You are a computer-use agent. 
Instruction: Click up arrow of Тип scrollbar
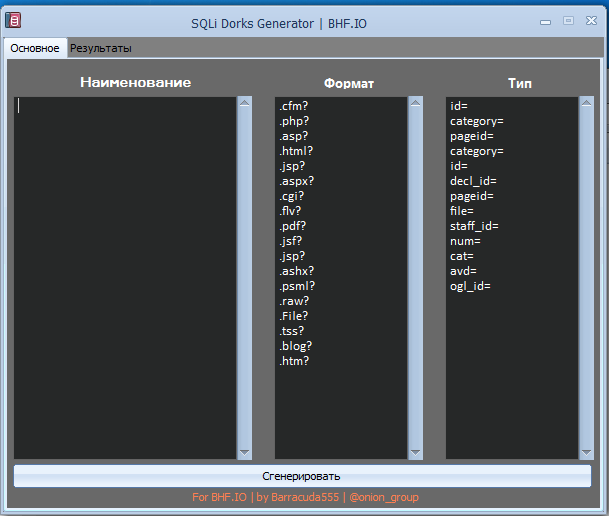coord(587,103)
